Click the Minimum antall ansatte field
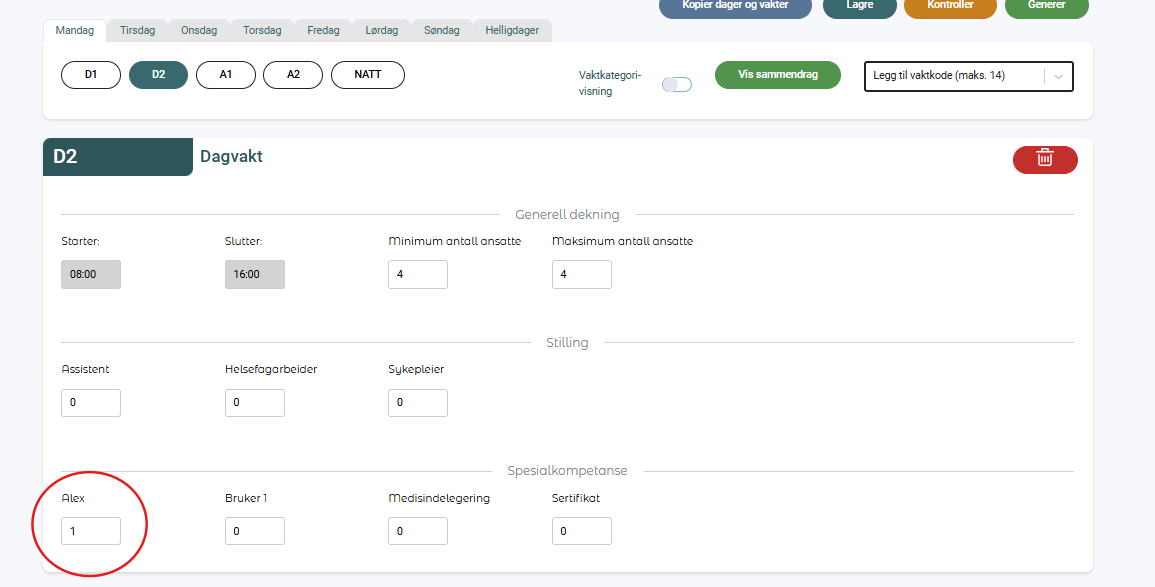 tap(417, 274)
